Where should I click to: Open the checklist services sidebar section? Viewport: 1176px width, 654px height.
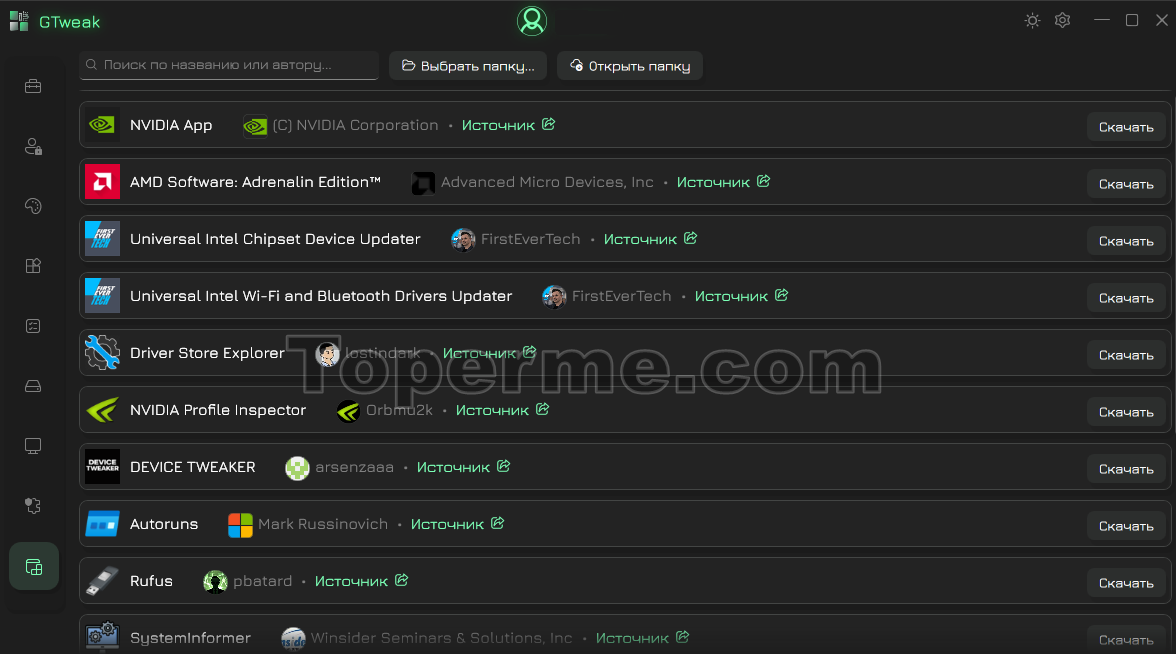(33, 326)
